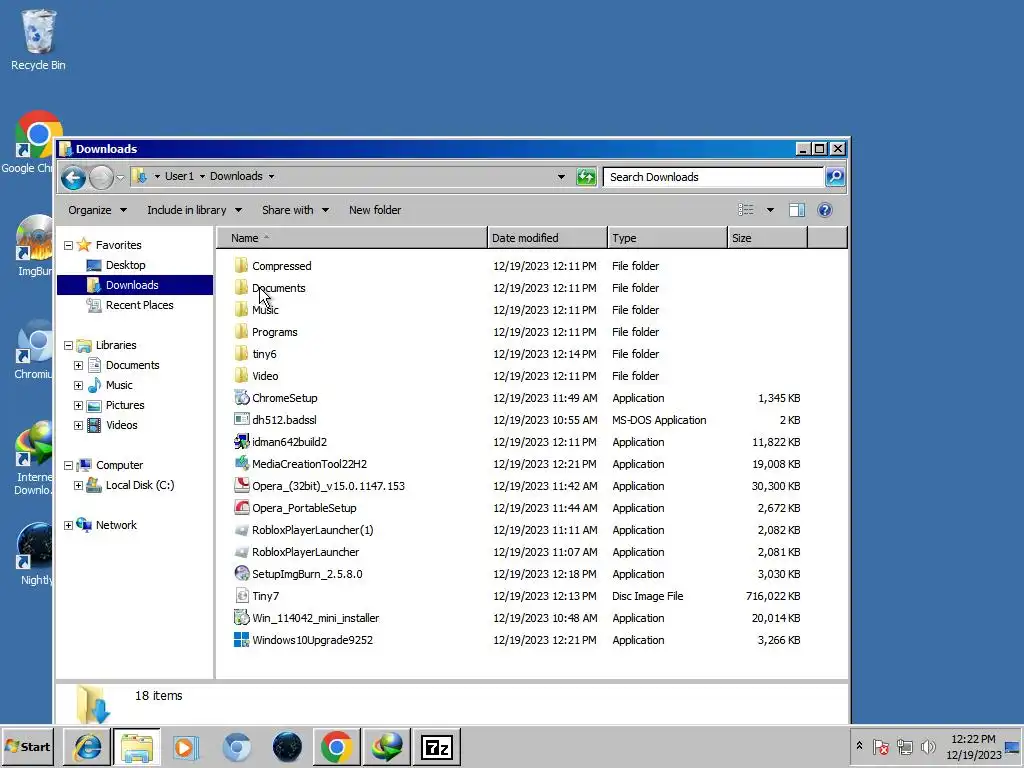
Task: Click the green Refresh button in address bar
Action: pos(586,177)
